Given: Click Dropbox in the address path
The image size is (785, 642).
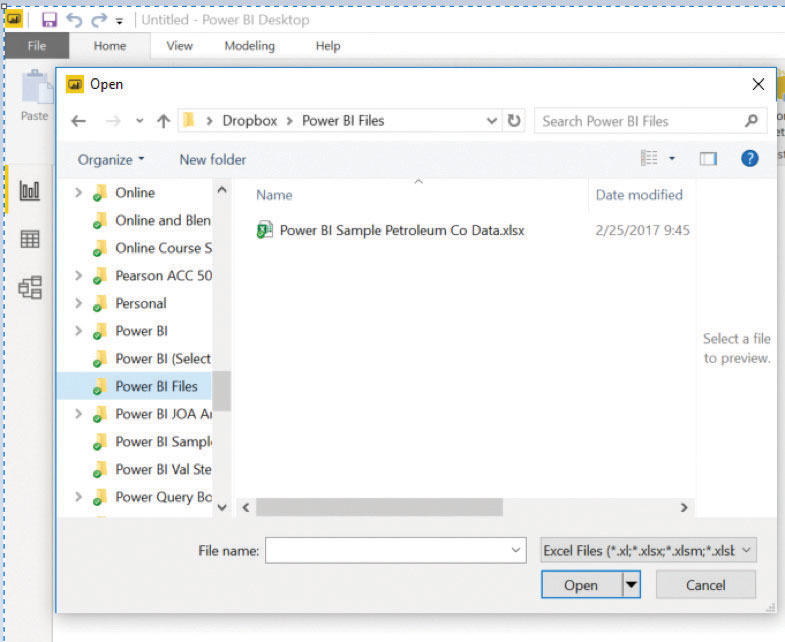Looking at the screenshot, I should (249, 121).
